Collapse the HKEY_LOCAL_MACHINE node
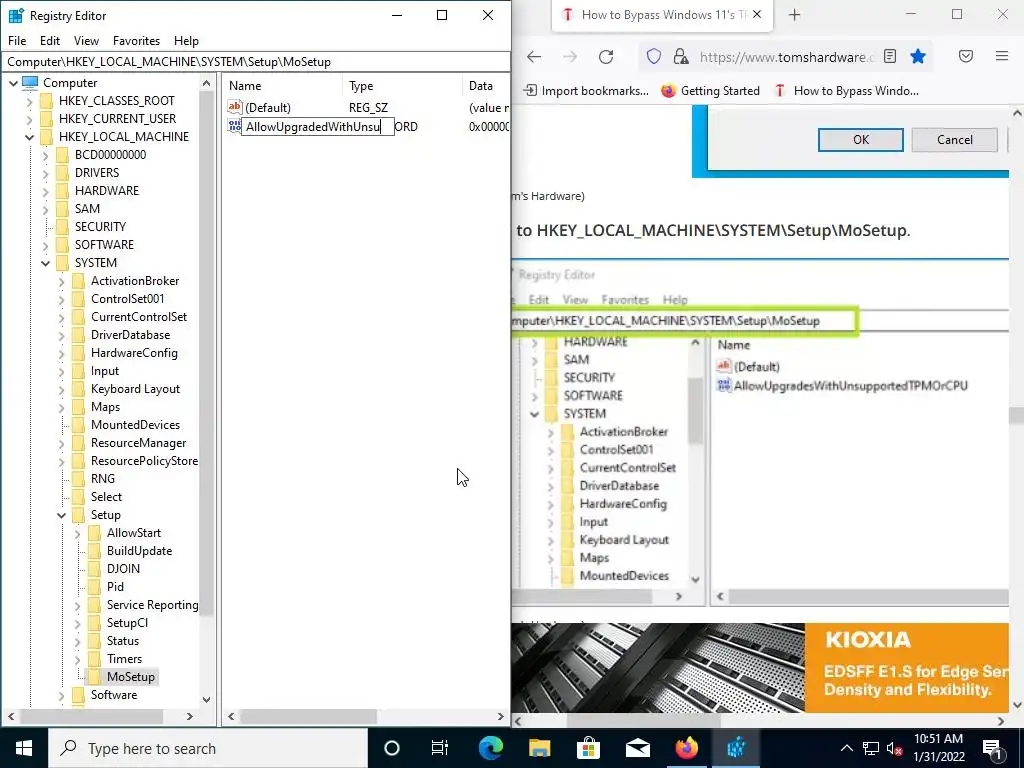Viewport: 1024px width, 768px height. point(29,137)
